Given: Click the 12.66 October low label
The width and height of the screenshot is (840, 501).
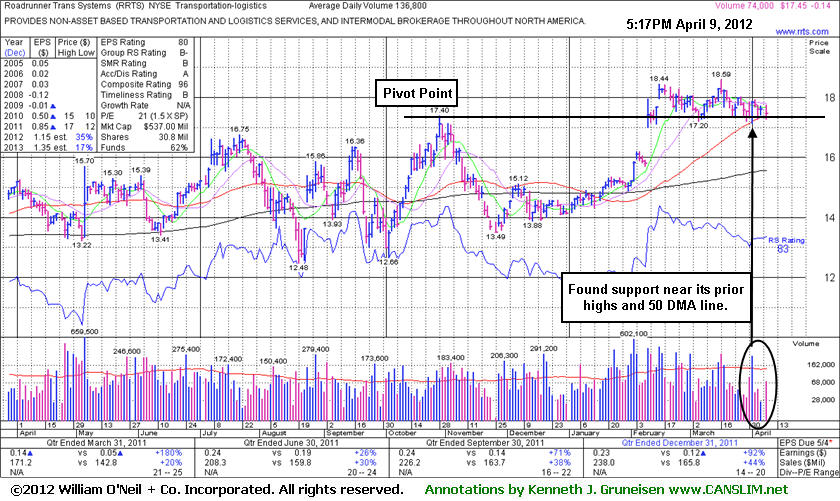Looking at the screenshot, I should click(x=388, y=262).
